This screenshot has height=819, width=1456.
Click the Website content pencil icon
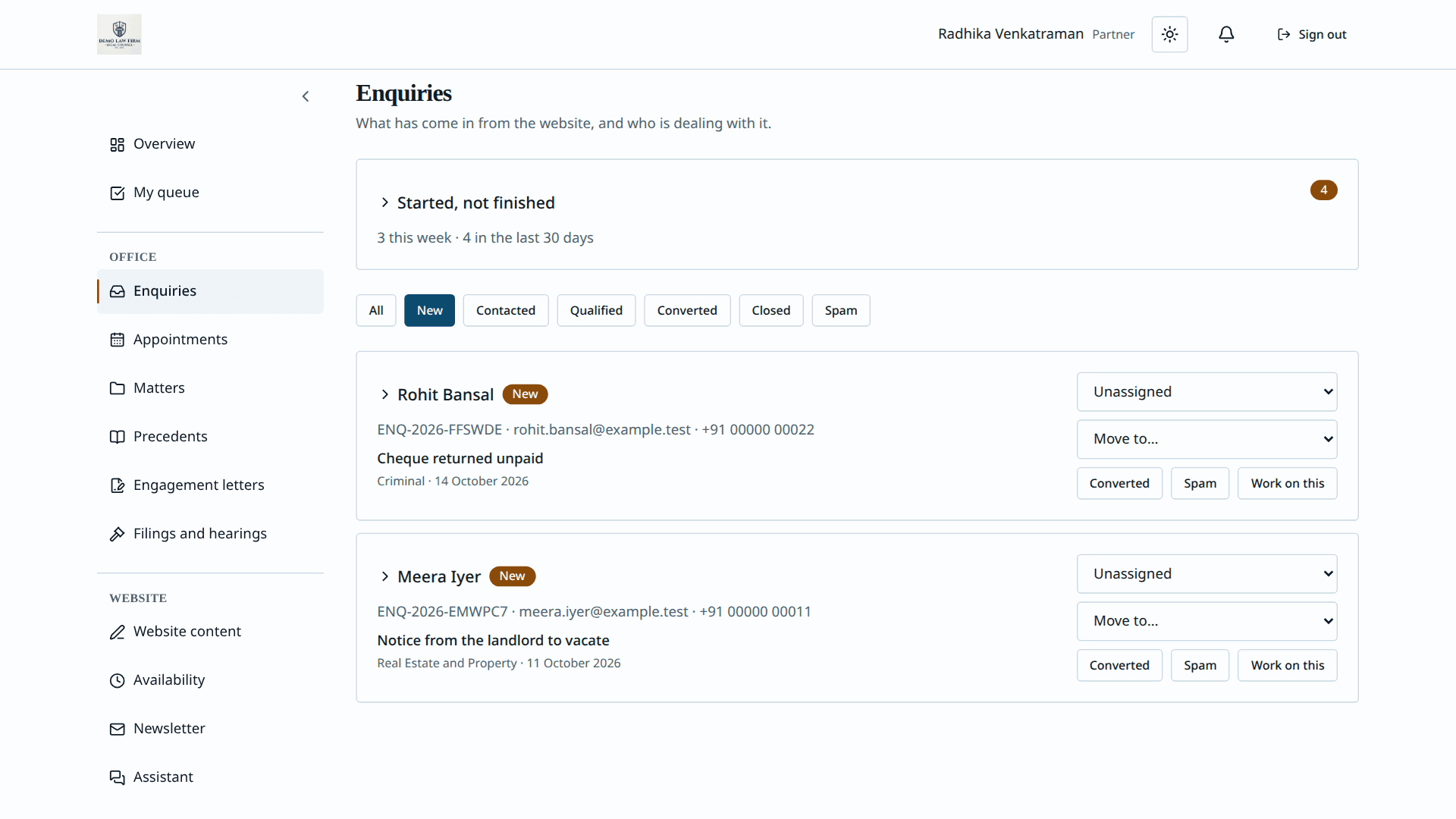point(117,632)
